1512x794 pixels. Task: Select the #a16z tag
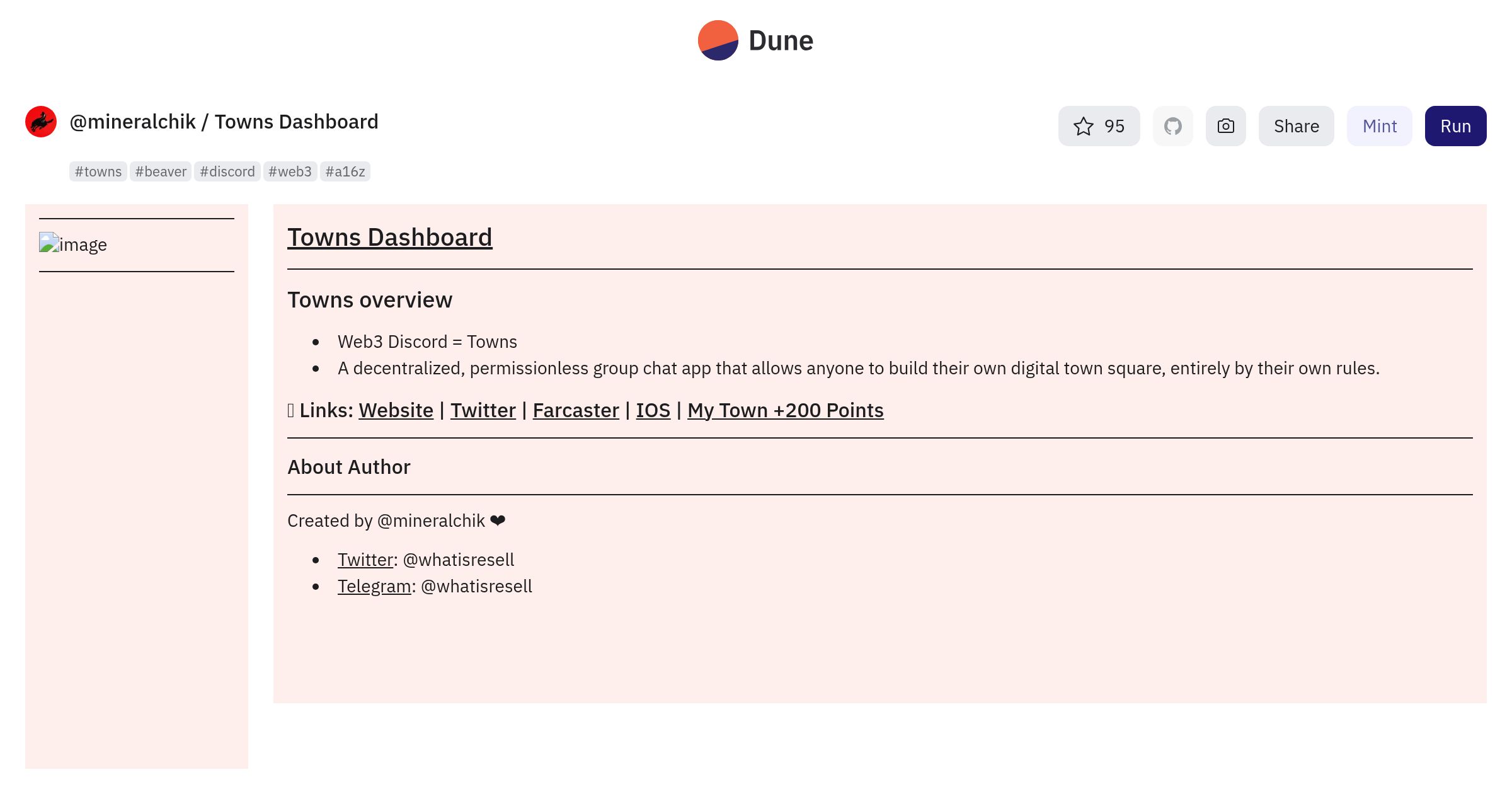(x=345, y=171)
